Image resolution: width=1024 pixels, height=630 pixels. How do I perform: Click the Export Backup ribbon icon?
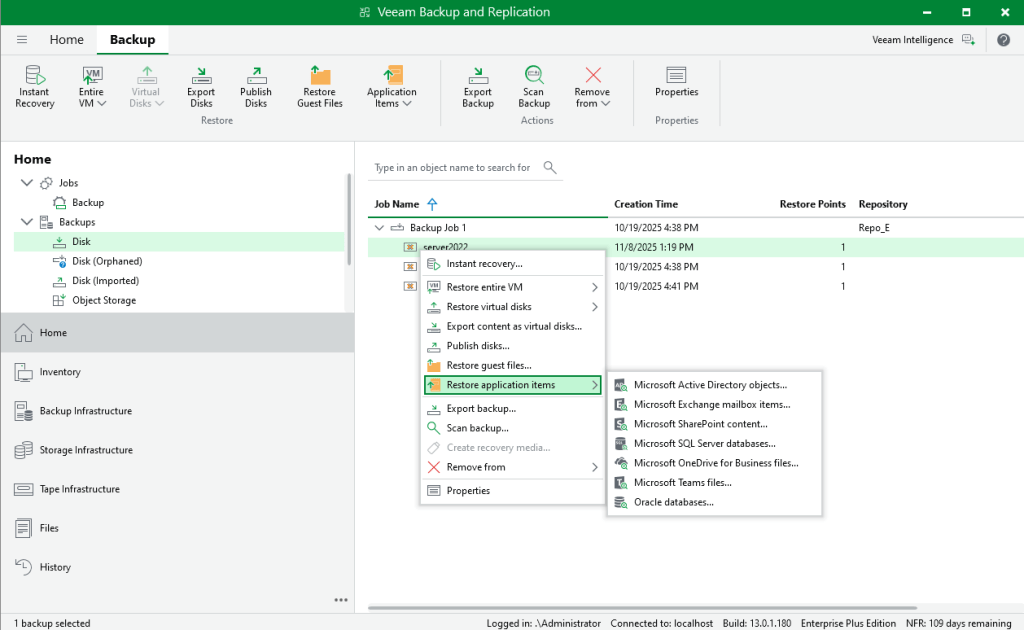click(478, 87)
